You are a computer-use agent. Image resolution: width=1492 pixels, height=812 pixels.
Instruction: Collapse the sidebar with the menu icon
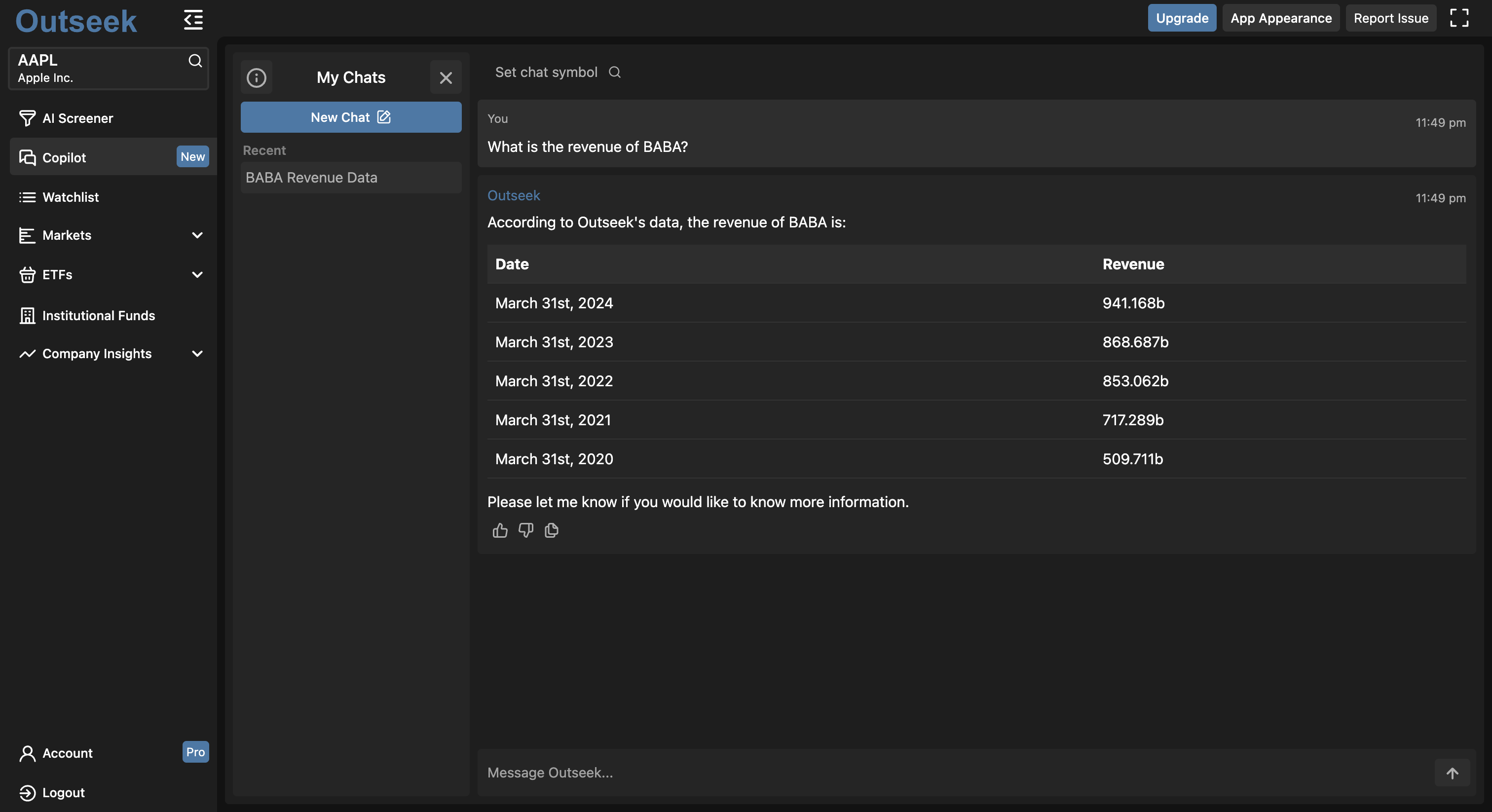(193, 20)
